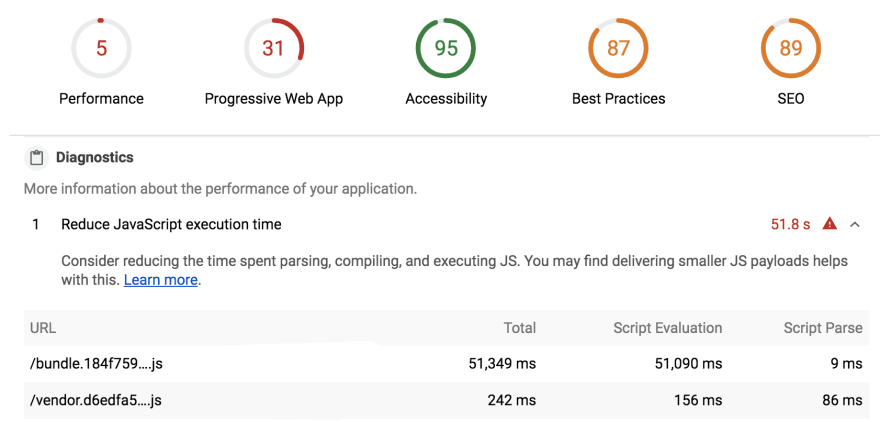Viewport: 880px width, 422px height.
Task: Select the Accessibility score gauge showing 95
Action: [446, 48]
